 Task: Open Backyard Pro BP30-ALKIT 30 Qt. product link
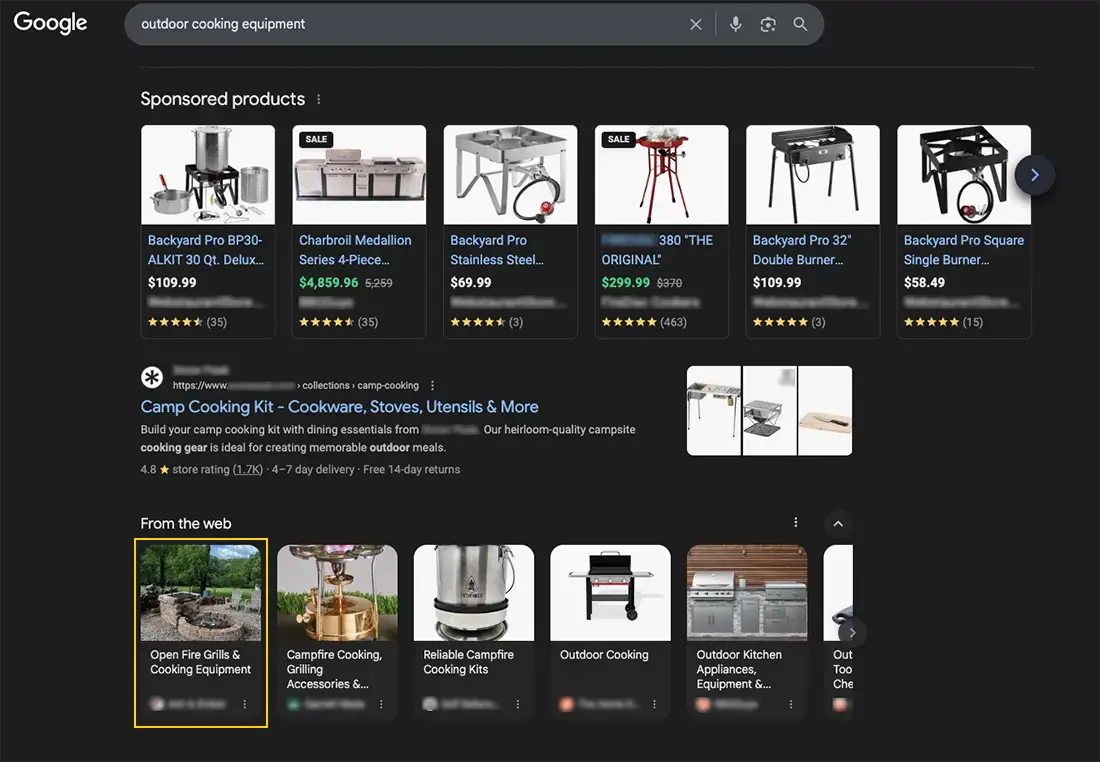(x=206, y=250)
